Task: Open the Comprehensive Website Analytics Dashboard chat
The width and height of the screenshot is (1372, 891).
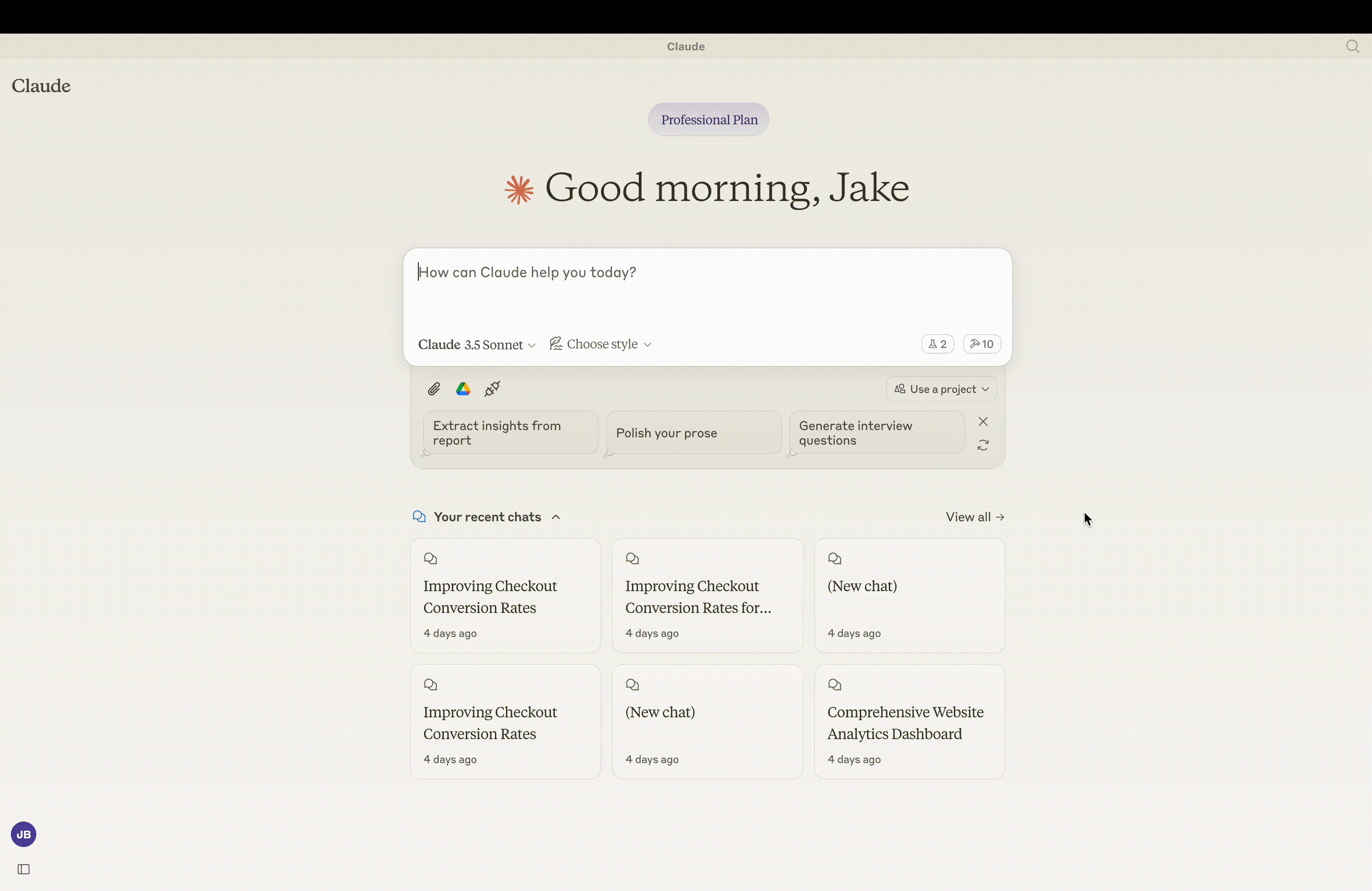Action: (909, 722)
